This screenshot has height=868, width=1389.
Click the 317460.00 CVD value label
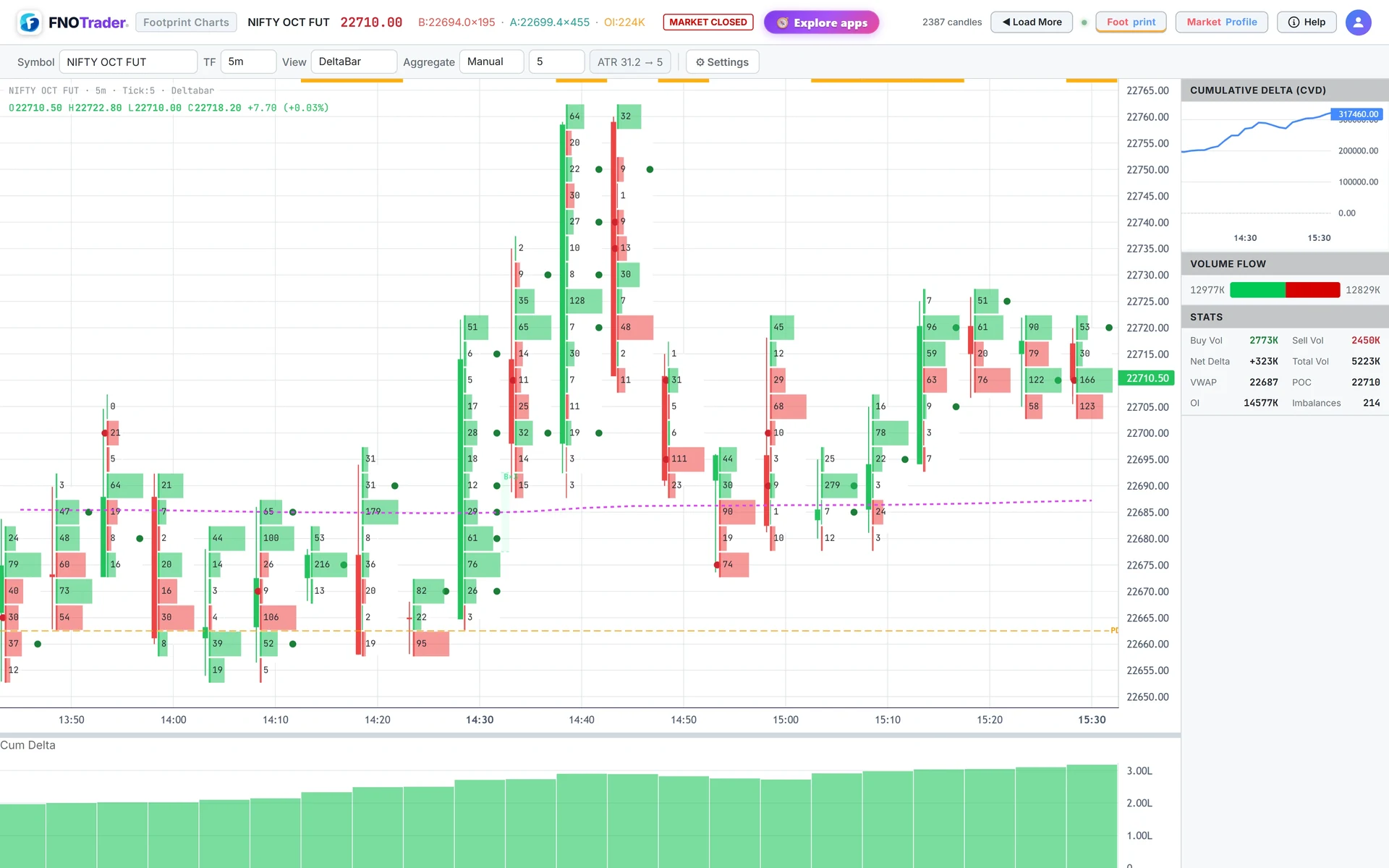click(x=1357, y=114)
